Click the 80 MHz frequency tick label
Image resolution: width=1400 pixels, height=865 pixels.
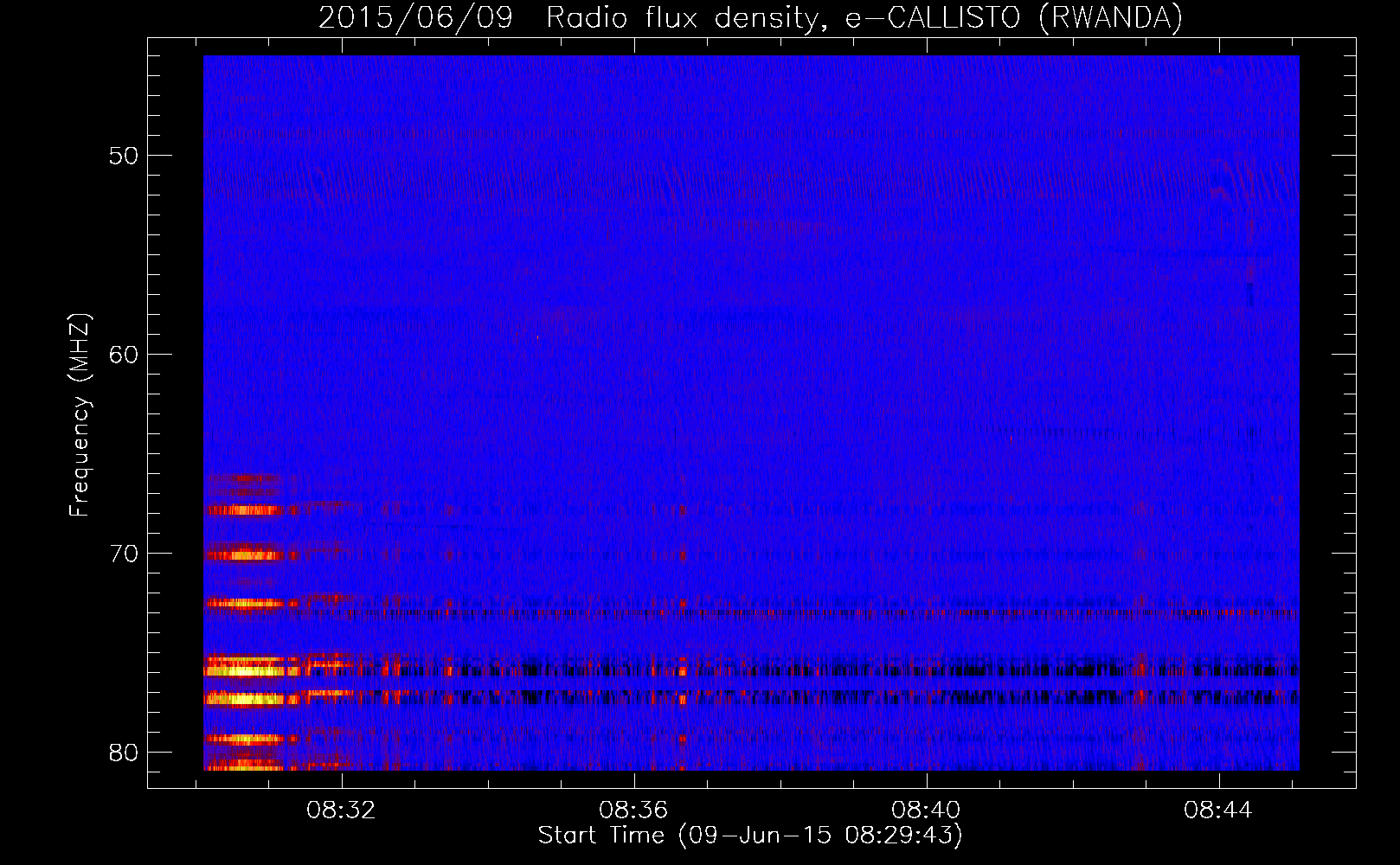(124, 753)
